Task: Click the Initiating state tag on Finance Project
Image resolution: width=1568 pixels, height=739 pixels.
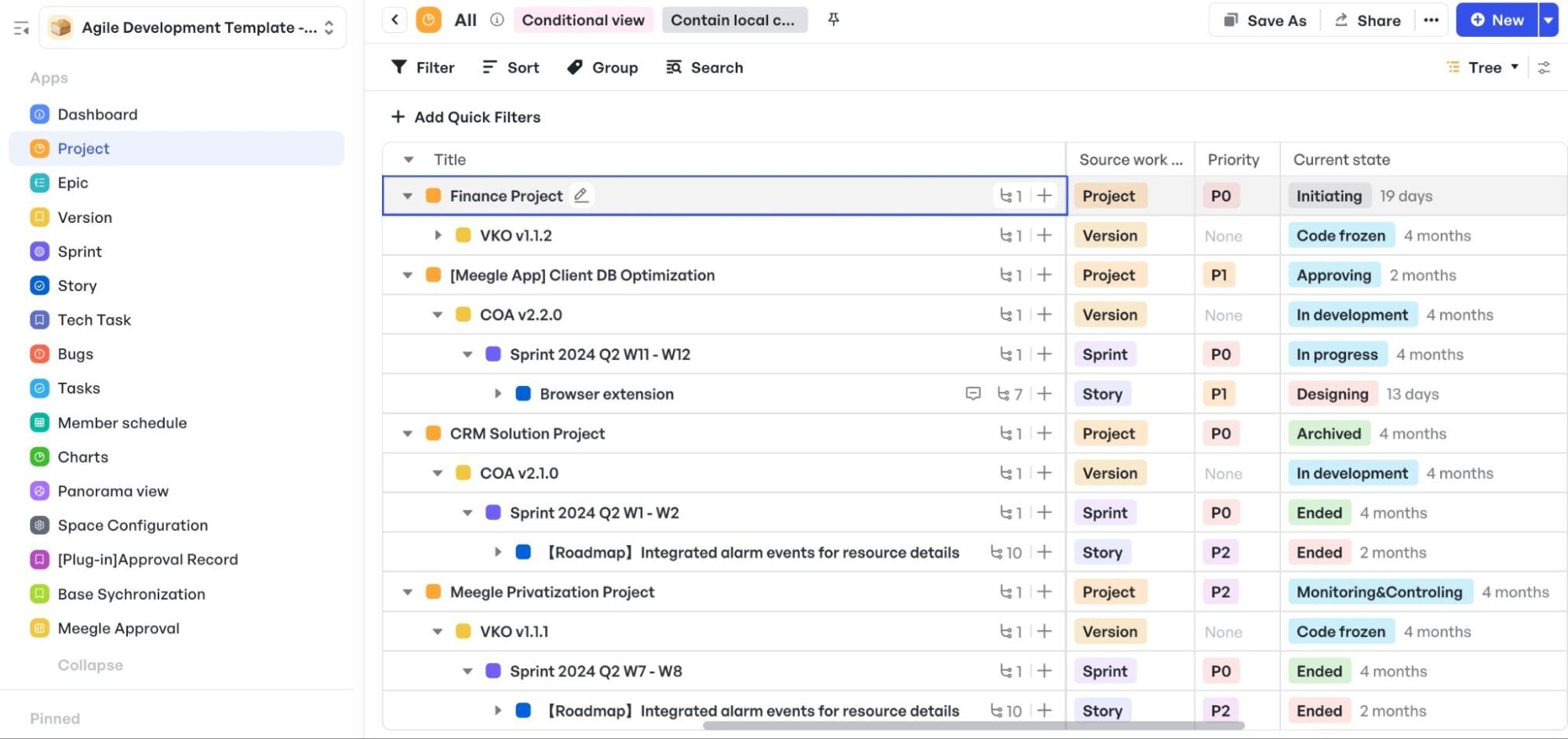Action: click(x=1329, y=196)
